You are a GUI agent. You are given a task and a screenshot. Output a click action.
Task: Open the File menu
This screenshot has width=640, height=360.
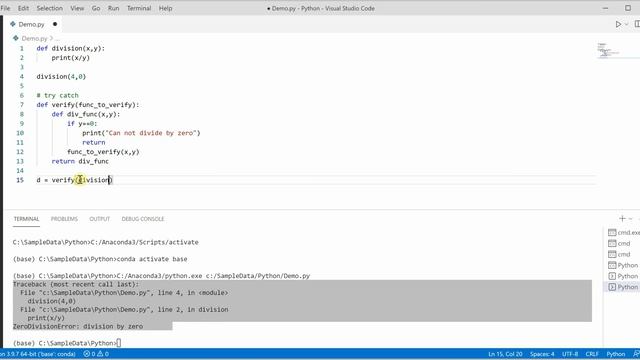[5, 8]
